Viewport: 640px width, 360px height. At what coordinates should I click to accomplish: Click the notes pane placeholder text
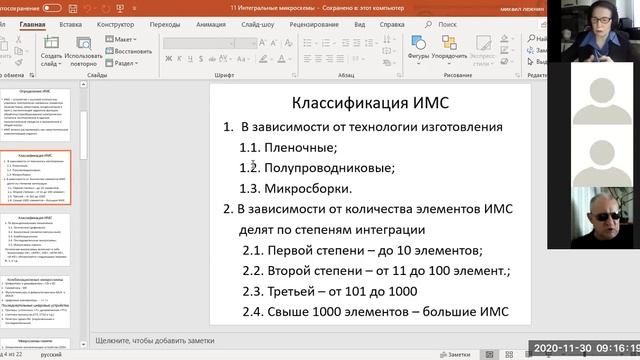pos(155,340)
